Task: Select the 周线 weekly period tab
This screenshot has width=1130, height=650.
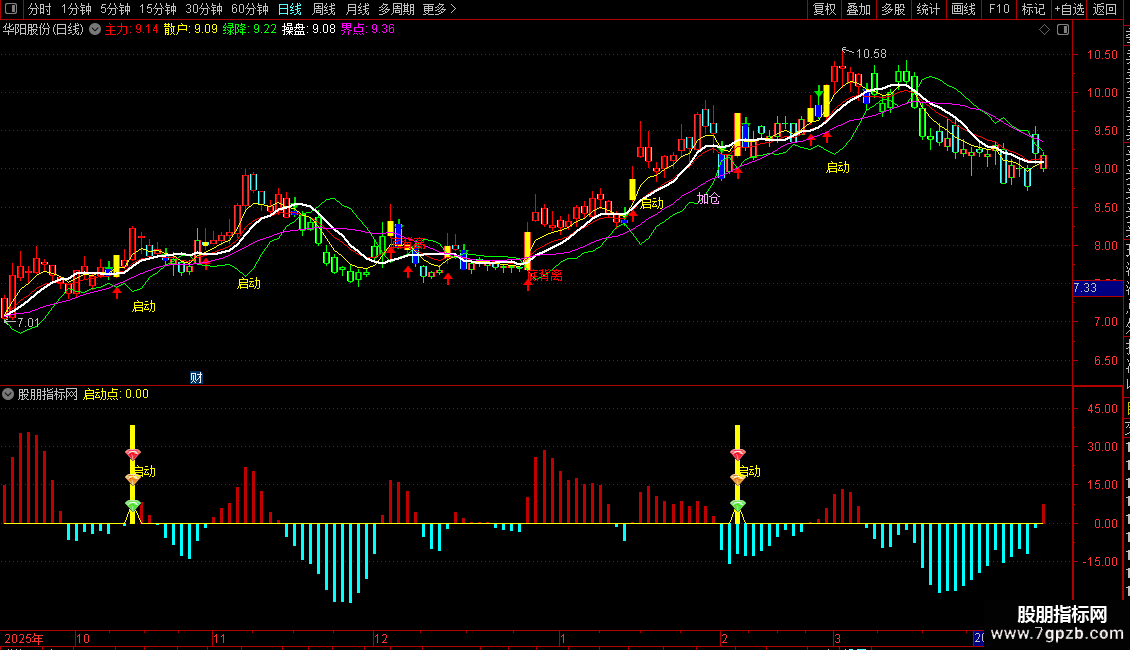Action: coord(324,9)
